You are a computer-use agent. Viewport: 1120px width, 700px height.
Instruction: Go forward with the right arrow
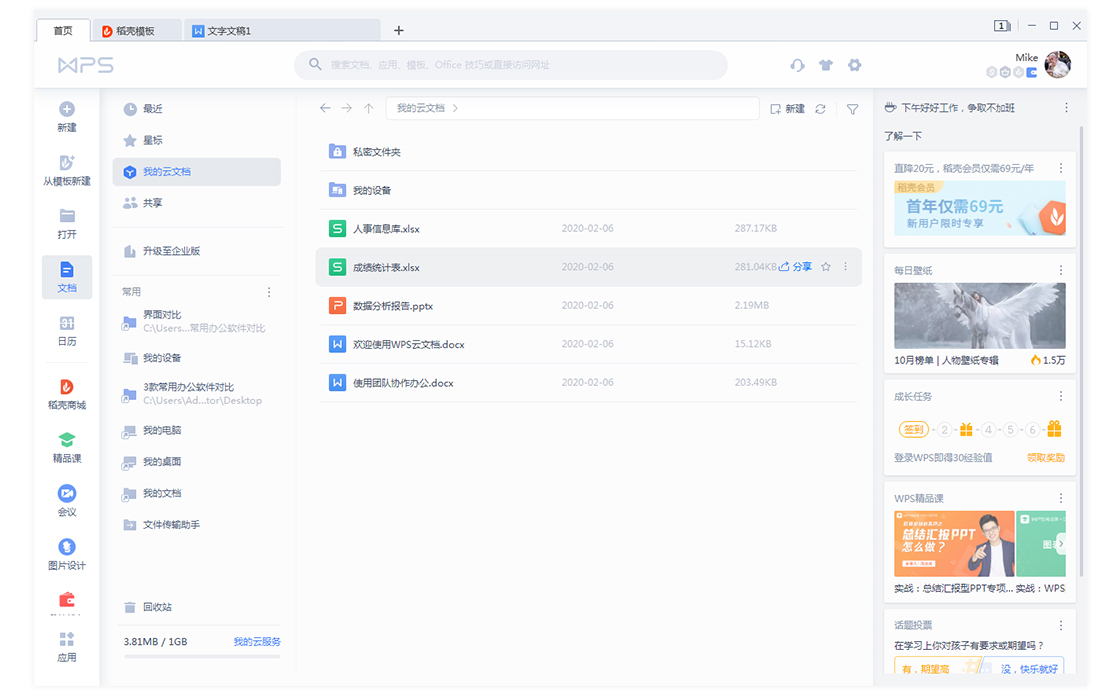(346, 108)
